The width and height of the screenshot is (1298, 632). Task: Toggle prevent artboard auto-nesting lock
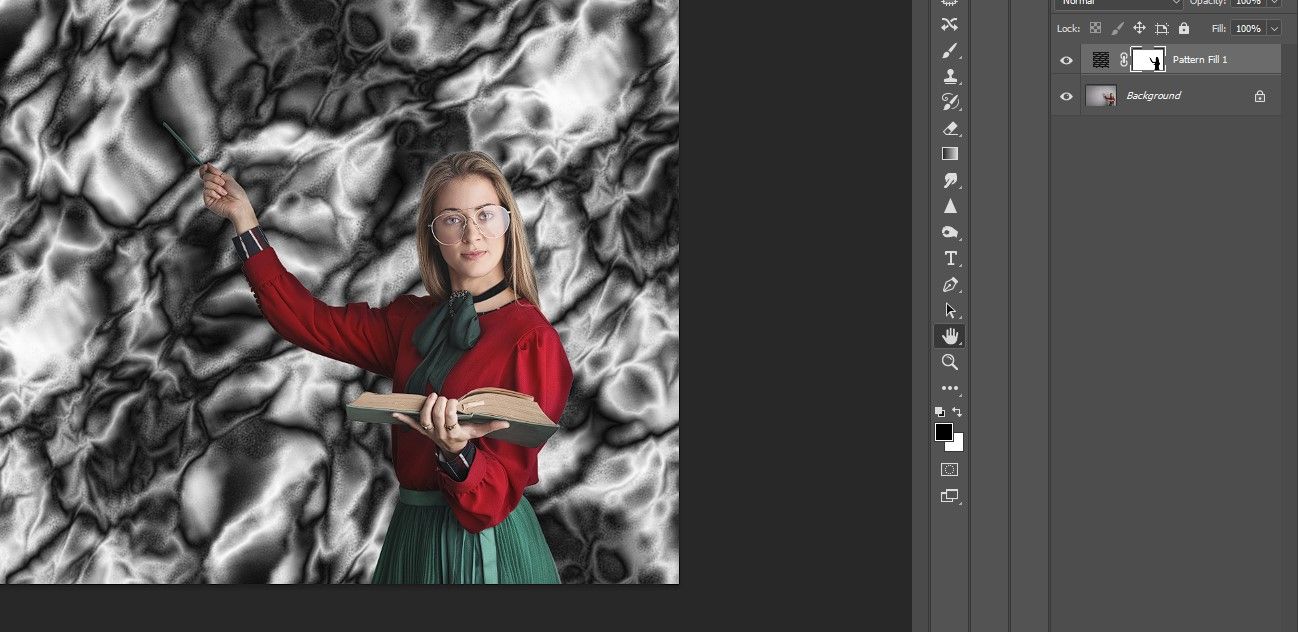(x=1161, y=29)
